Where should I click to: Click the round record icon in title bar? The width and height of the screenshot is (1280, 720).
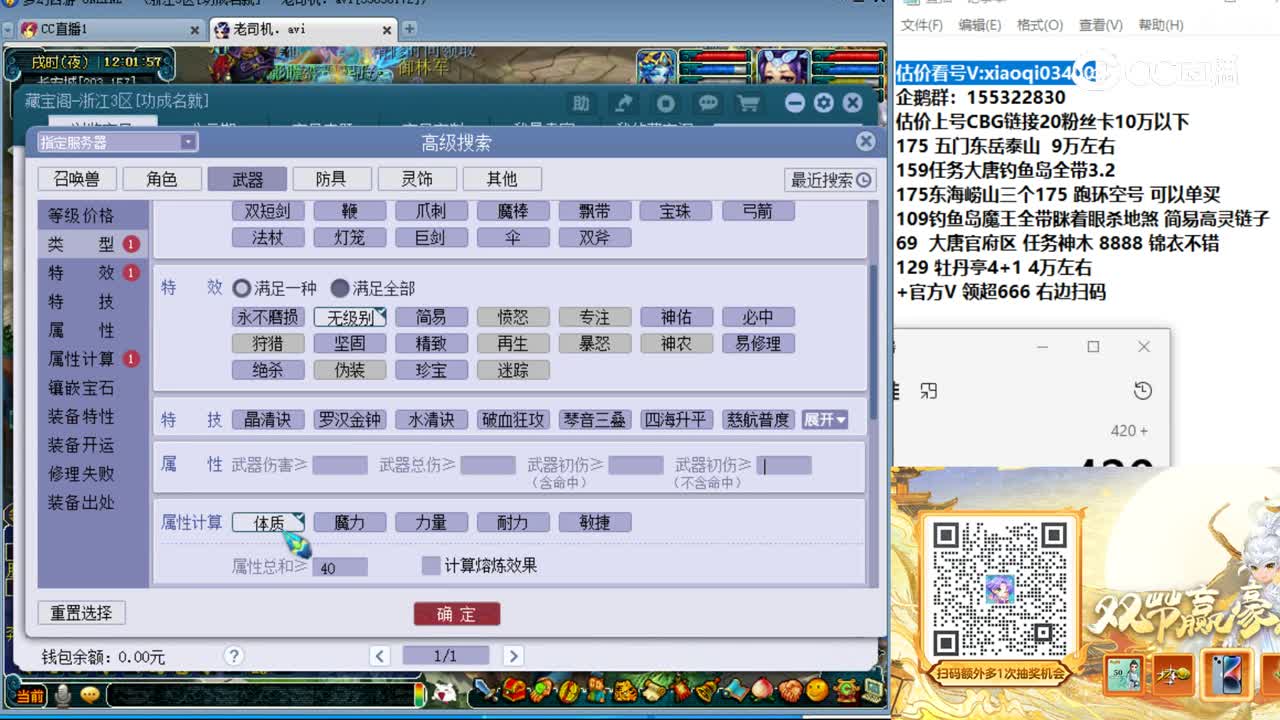coord(666,103)
